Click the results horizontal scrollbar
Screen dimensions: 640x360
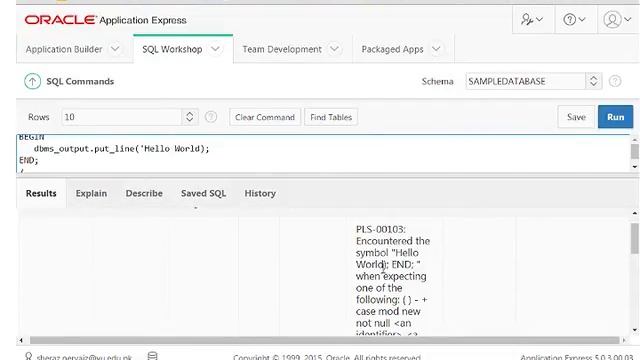click(x=324, y=340)
